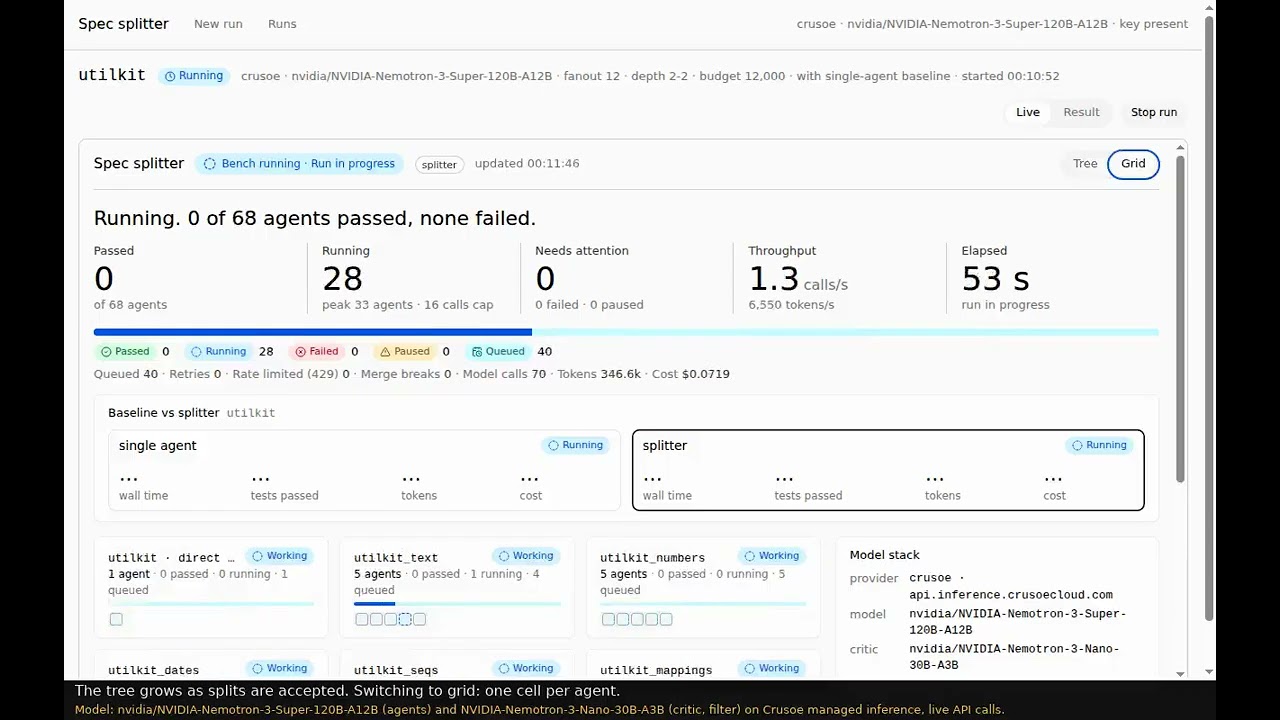Click the Tokens 346.6k text
The height and width of the screenshot is (720, 1280).
599,374
